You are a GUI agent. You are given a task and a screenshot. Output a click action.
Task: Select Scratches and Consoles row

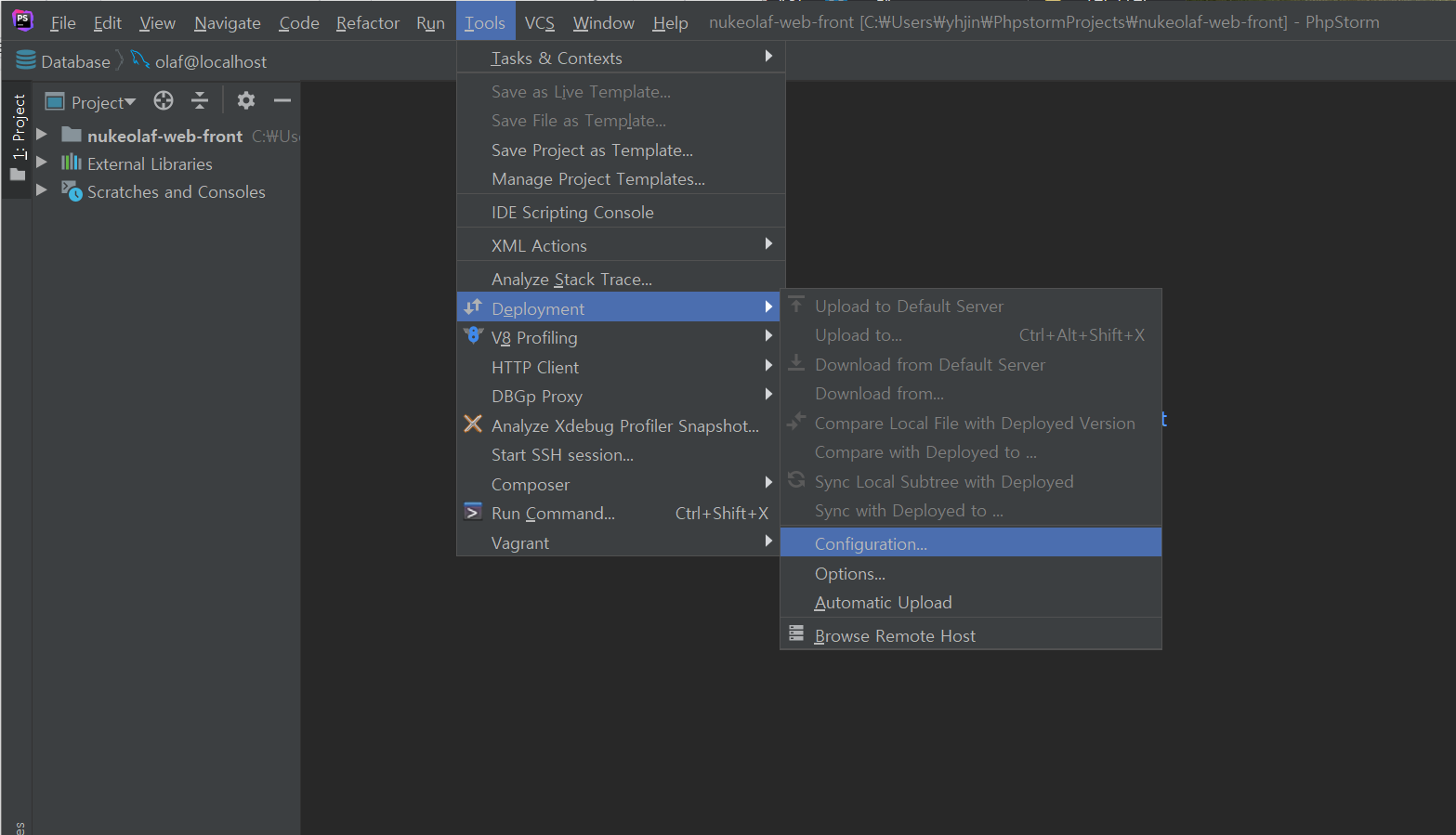[x=167, y=191]
